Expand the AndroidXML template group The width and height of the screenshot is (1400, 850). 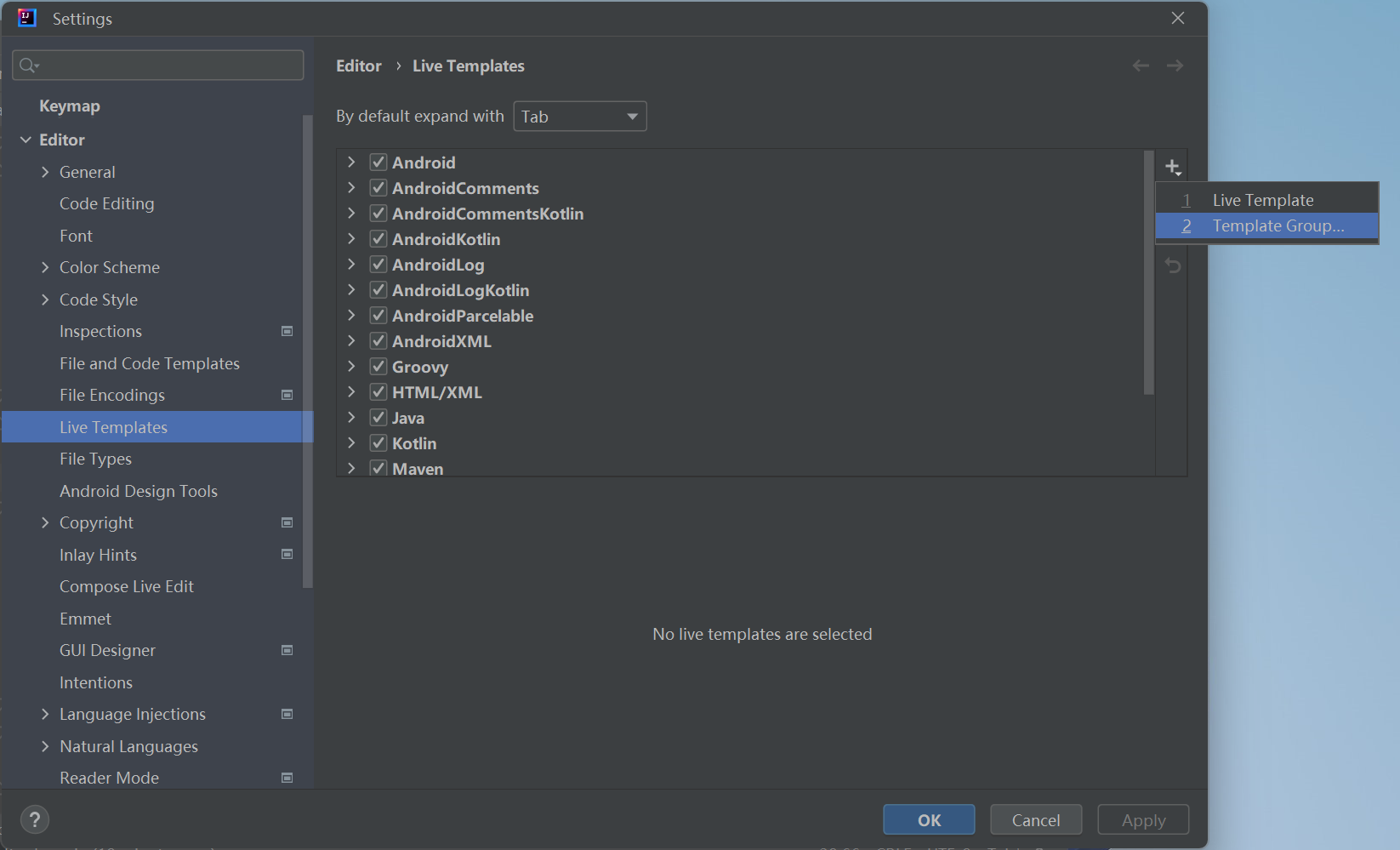coord(351,340)
